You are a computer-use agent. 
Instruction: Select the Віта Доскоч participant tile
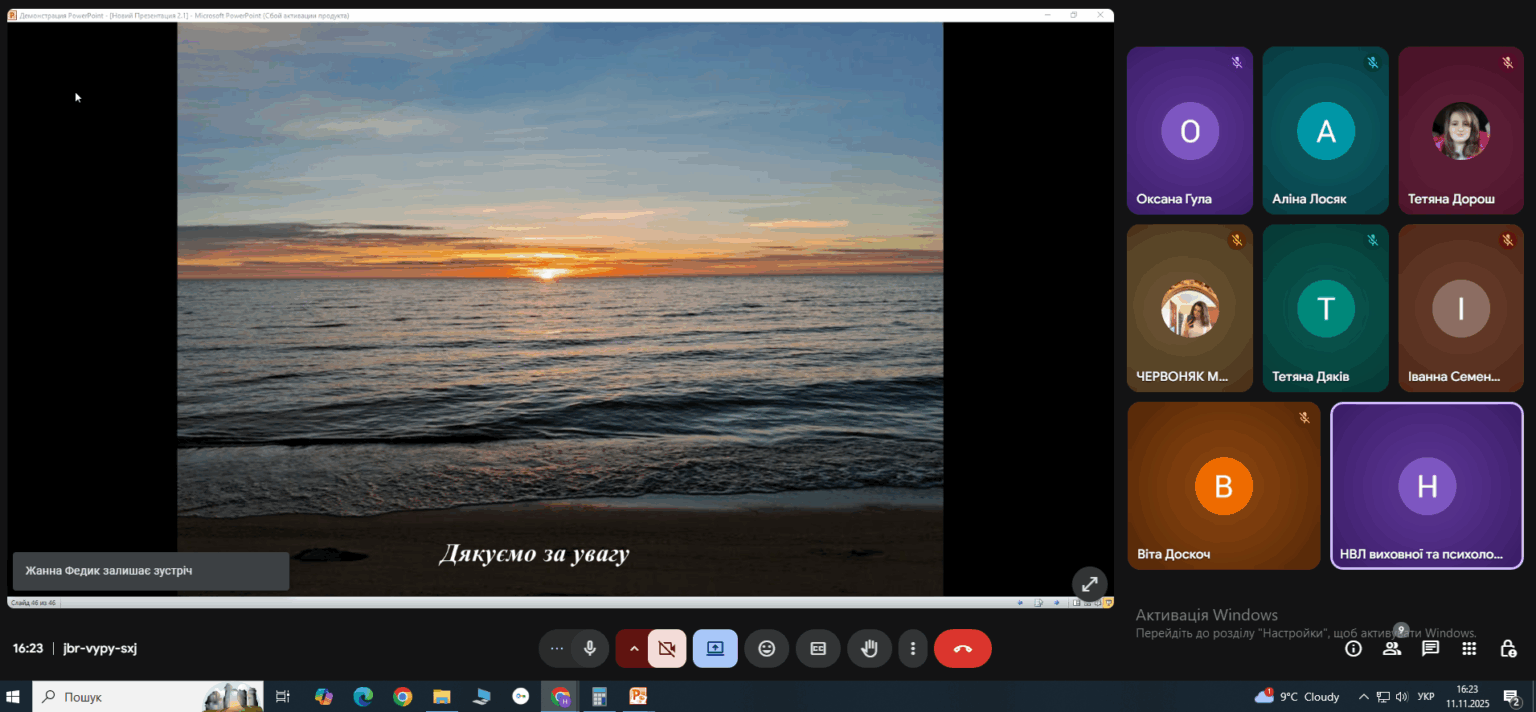tap(1224, 486)
